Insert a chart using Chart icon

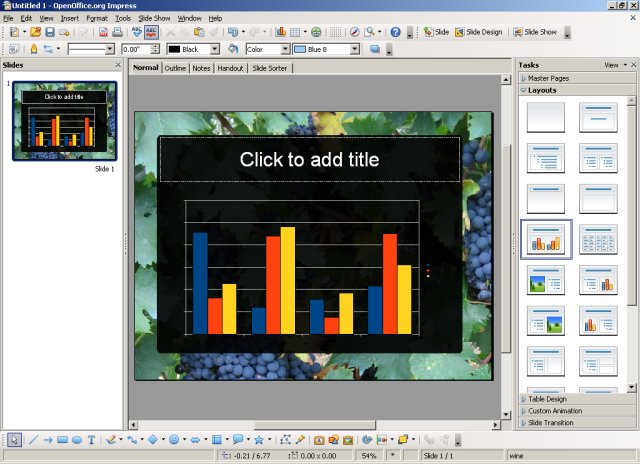280,32
